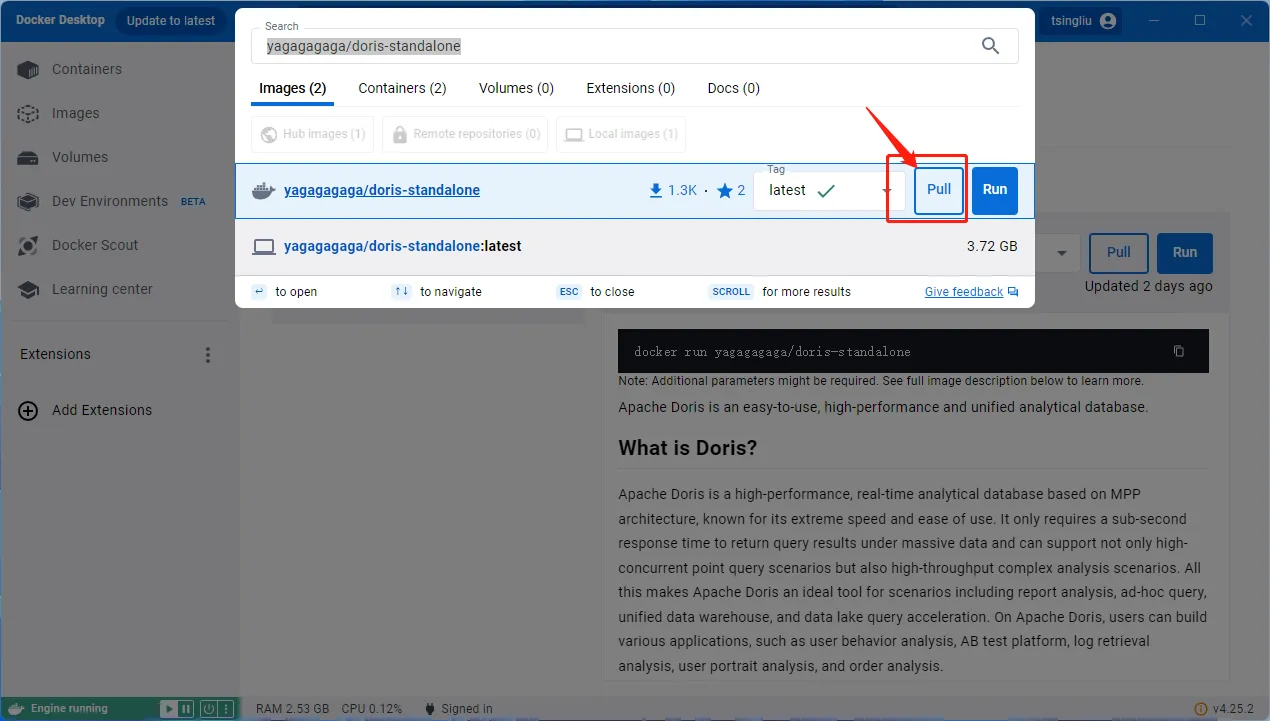
Task: Click the docker run command code block
Action: 913,351
